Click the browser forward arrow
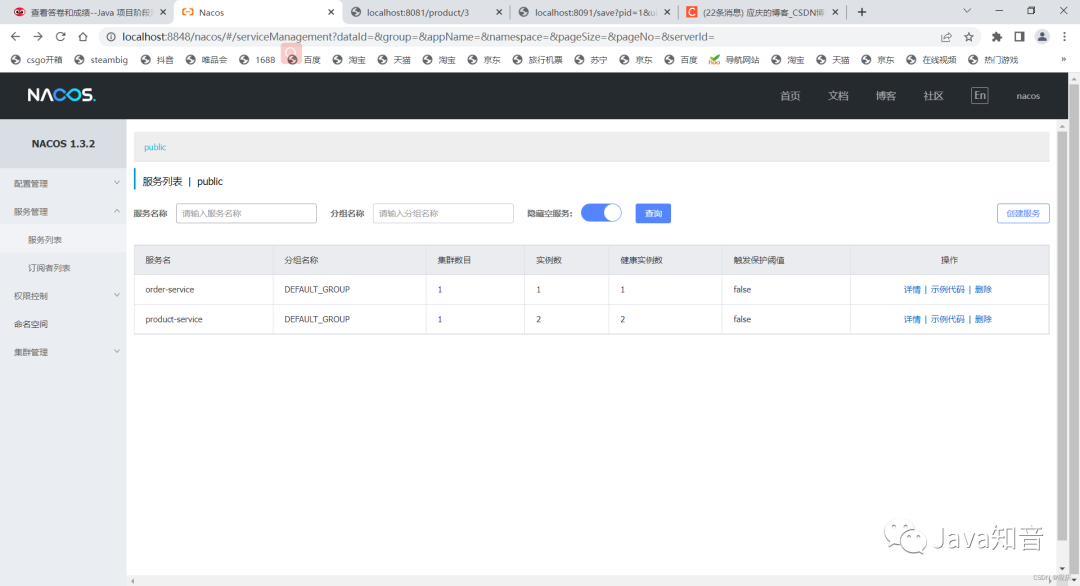This screenshot has height=586, width=1080. pos(38,36)
